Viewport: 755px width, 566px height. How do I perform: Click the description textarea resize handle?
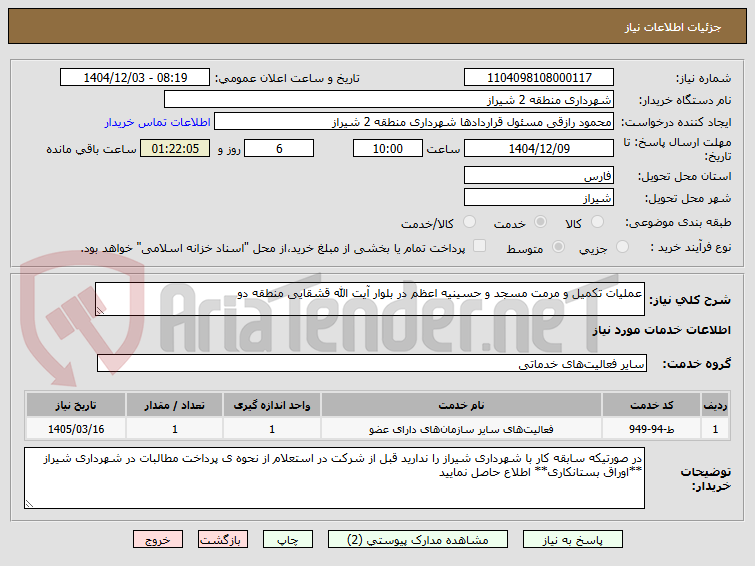pos(100,311)
